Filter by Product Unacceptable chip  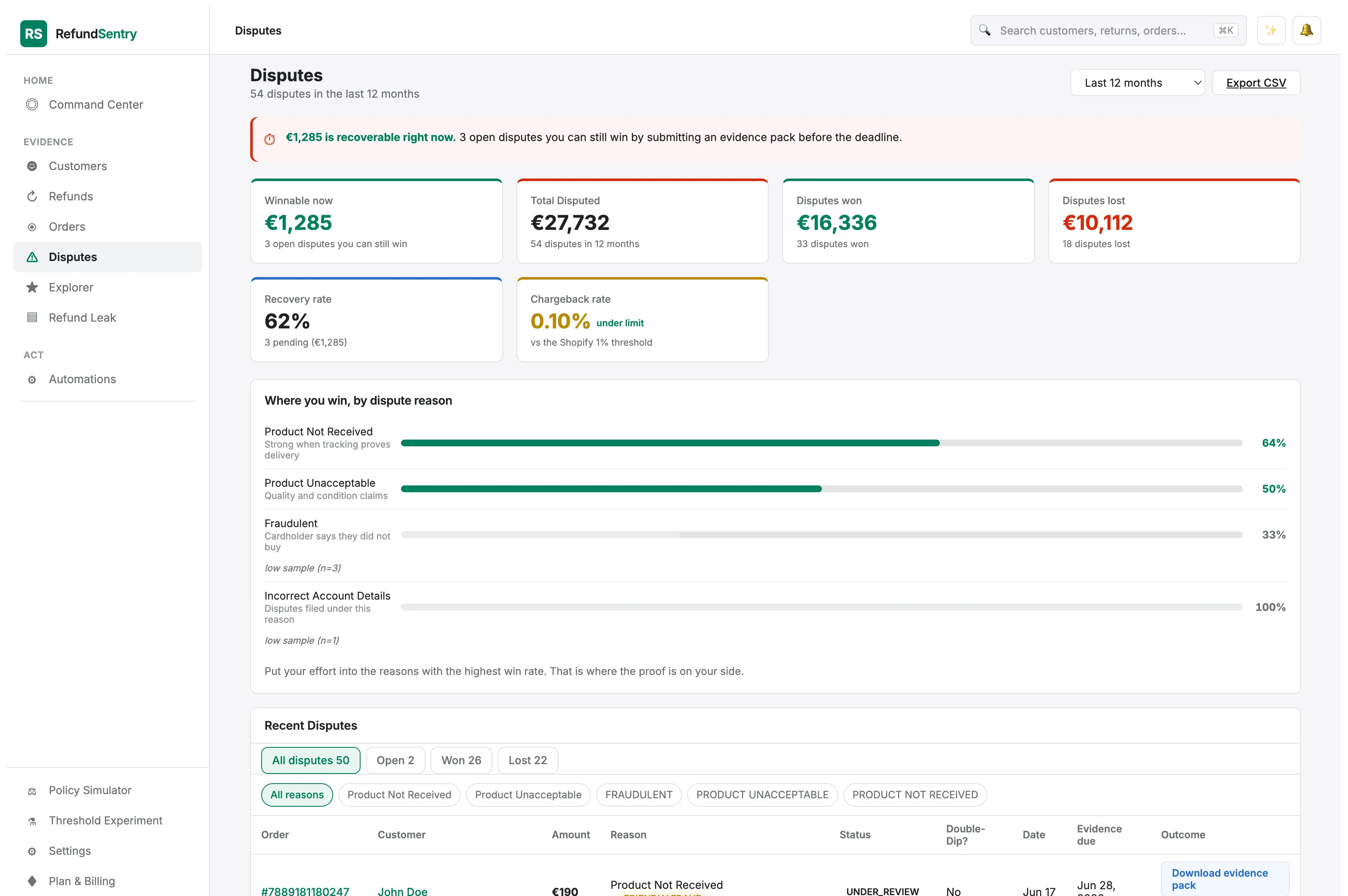point(528,795)
